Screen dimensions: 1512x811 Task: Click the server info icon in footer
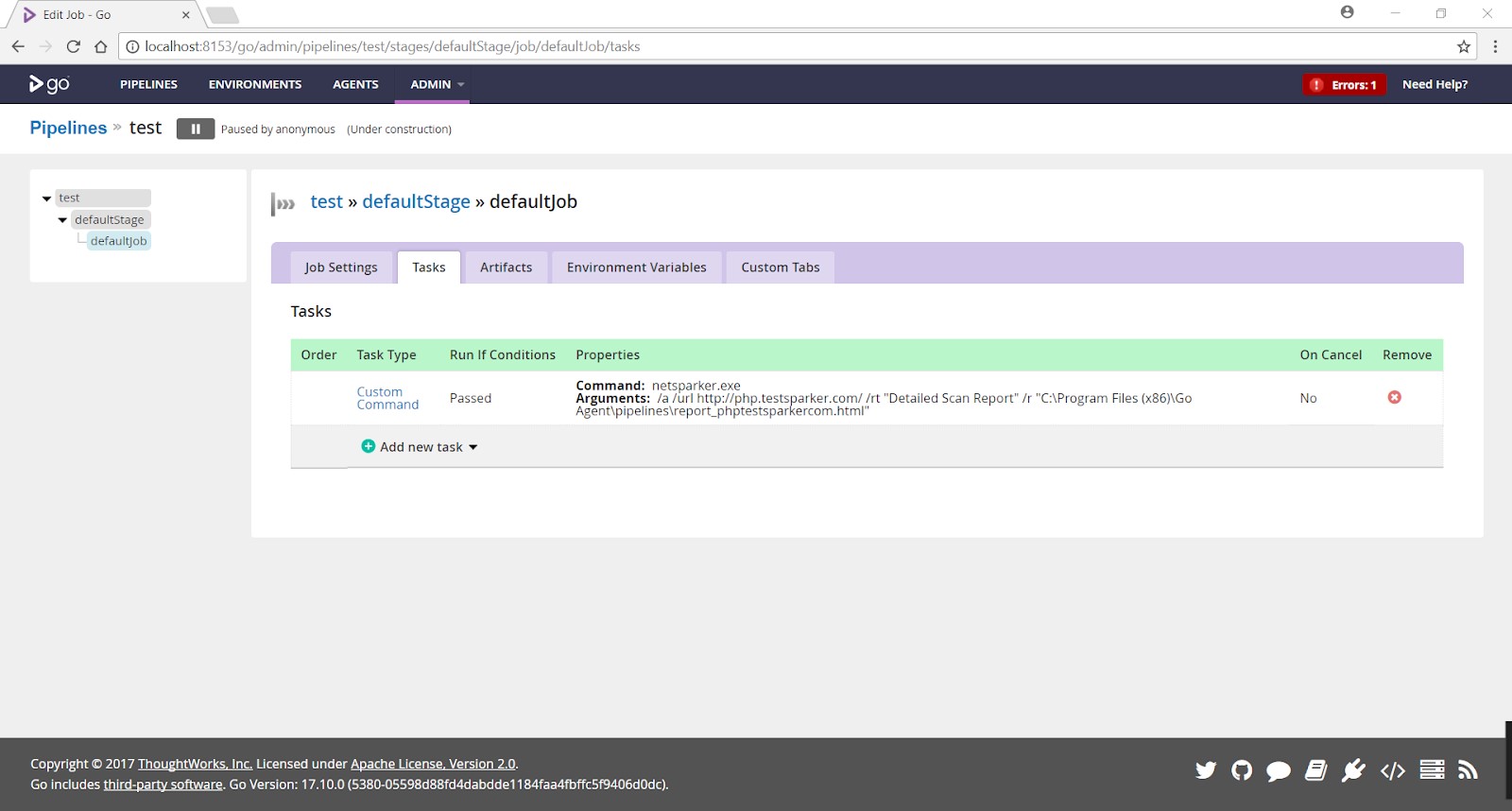1432,769
